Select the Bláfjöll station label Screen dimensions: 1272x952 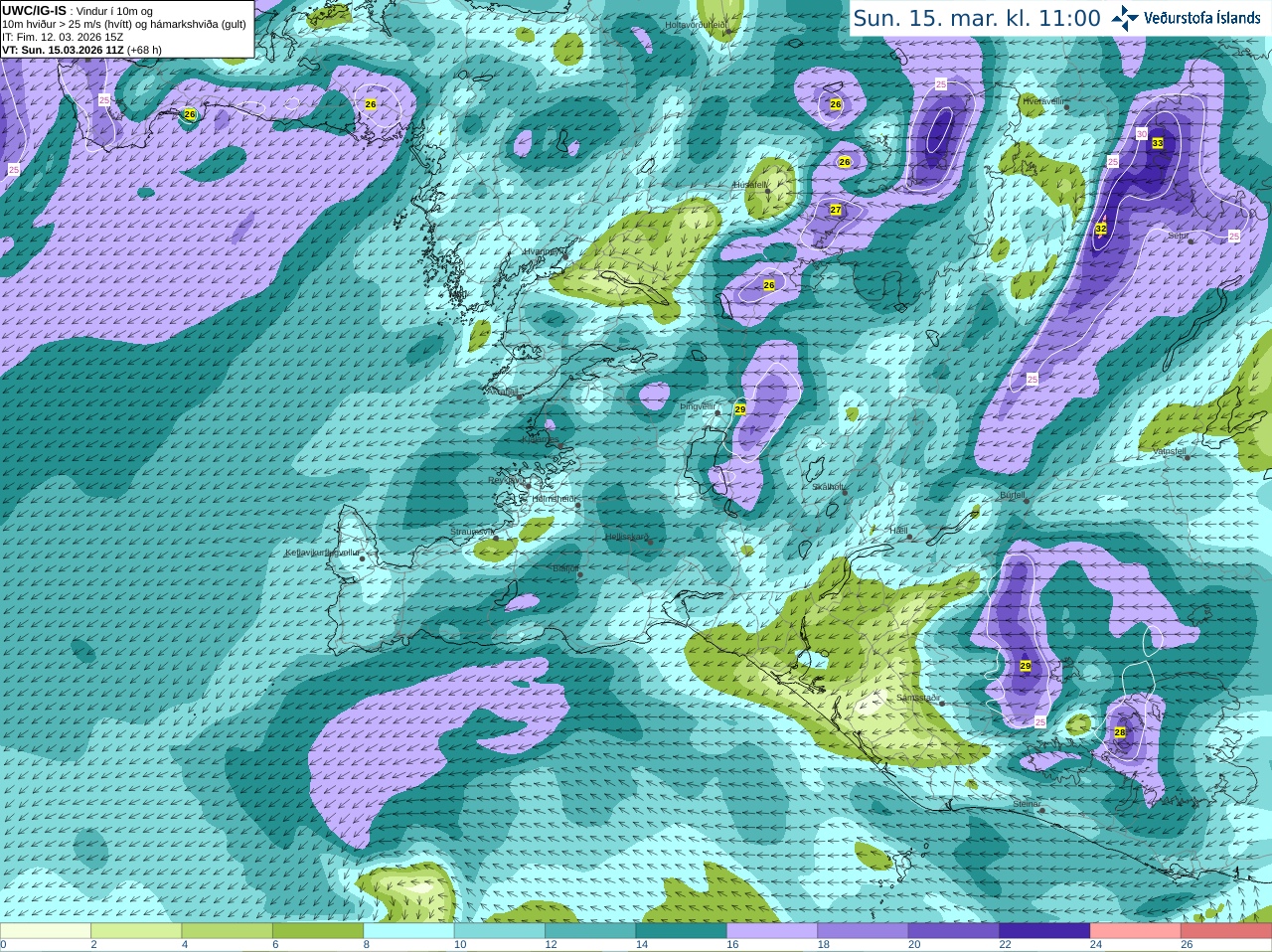pyautogui.click(x=565, y=568)
